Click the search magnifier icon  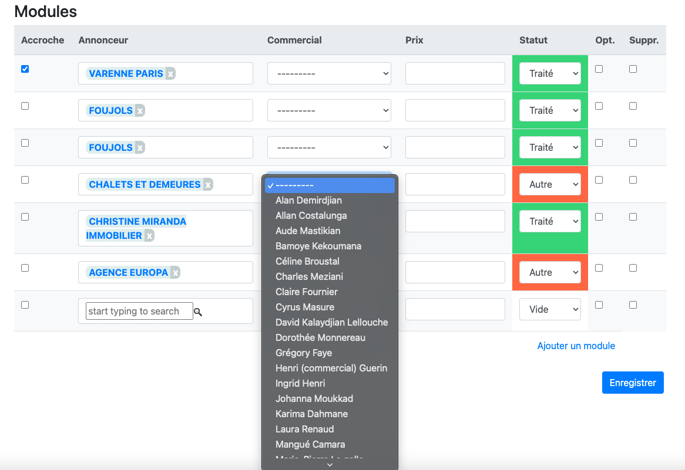198,312
